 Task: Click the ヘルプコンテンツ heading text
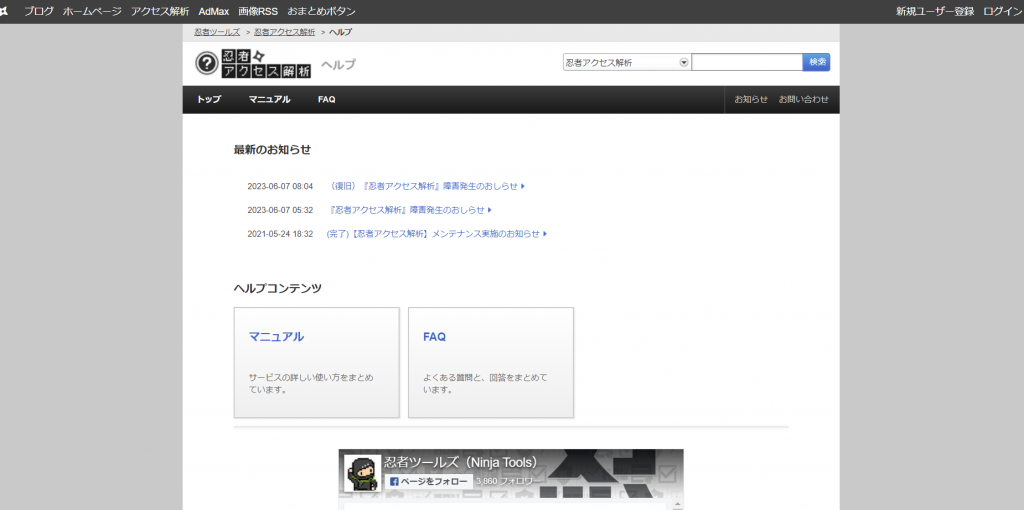(x=278, y=288)
